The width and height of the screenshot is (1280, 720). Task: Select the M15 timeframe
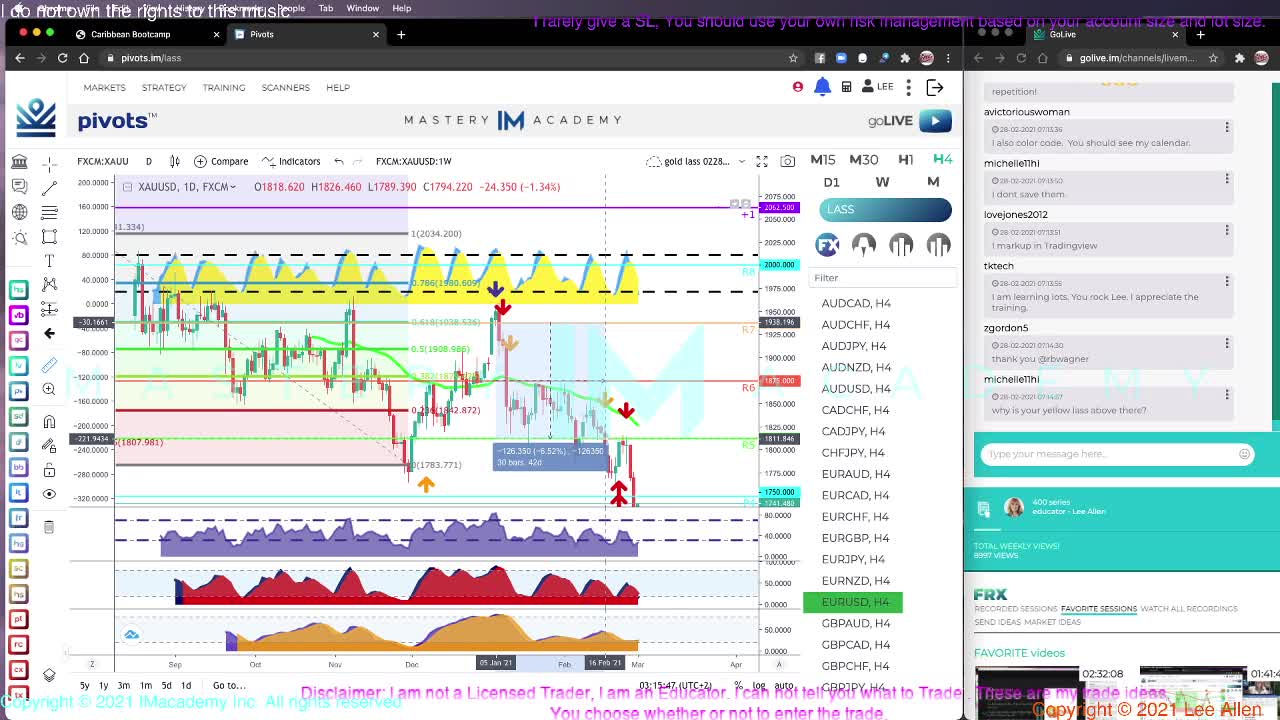[x=823, y=160]
